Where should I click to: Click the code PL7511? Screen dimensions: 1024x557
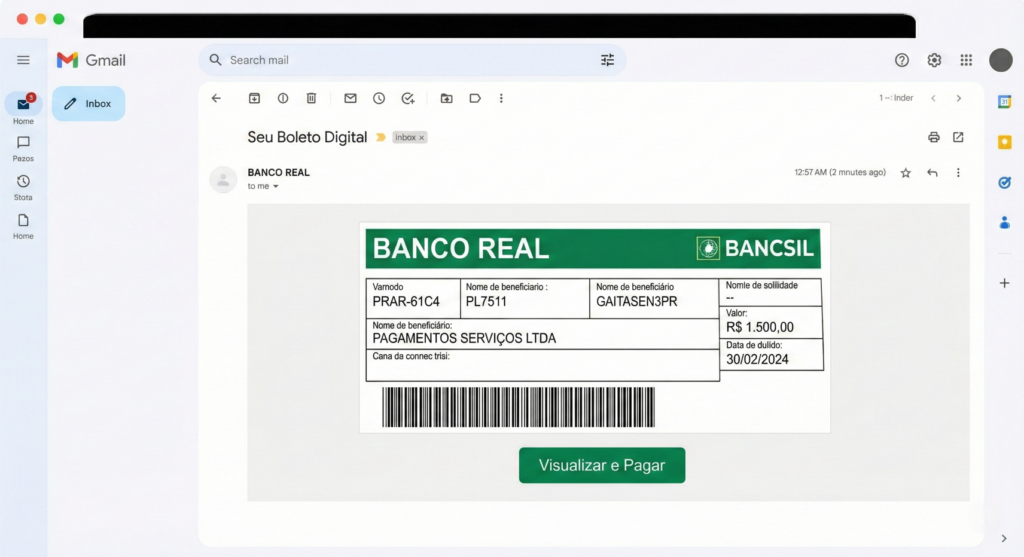coord(486,302)
